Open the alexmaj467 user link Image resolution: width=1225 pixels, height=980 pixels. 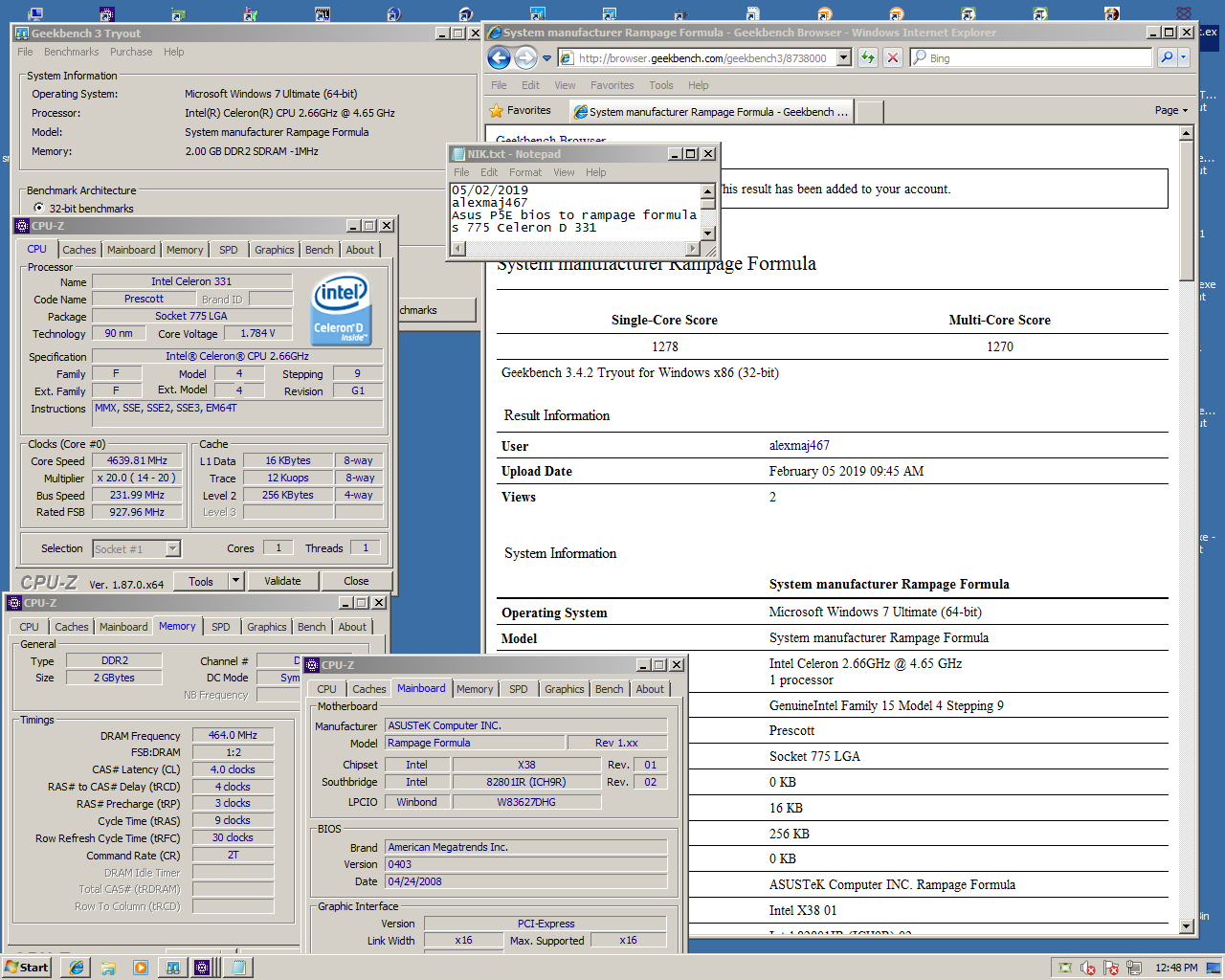click(799, 445)
